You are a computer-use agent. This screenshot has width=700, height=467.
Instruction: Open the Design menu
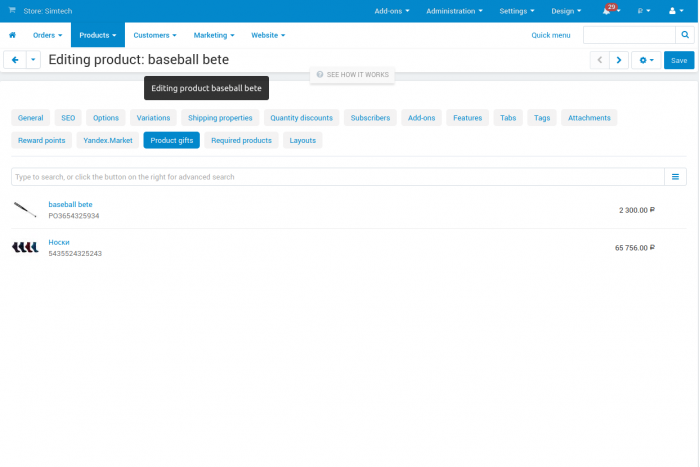566,11
